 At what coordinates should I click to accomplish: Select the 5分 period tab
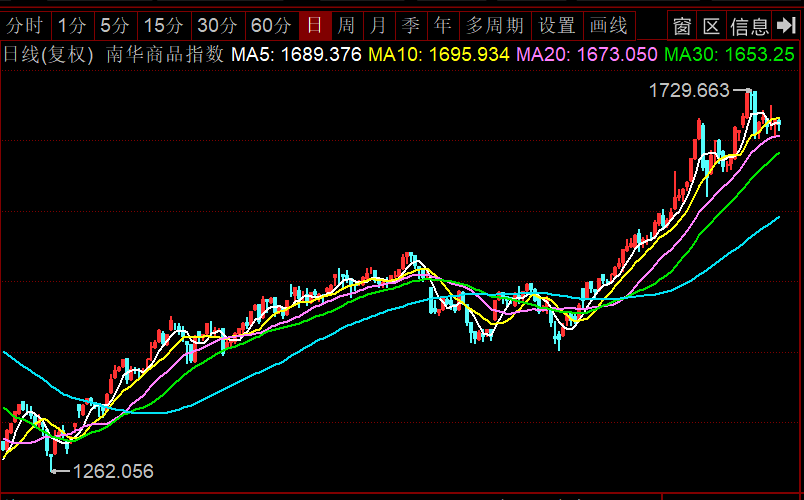[116, 26]
